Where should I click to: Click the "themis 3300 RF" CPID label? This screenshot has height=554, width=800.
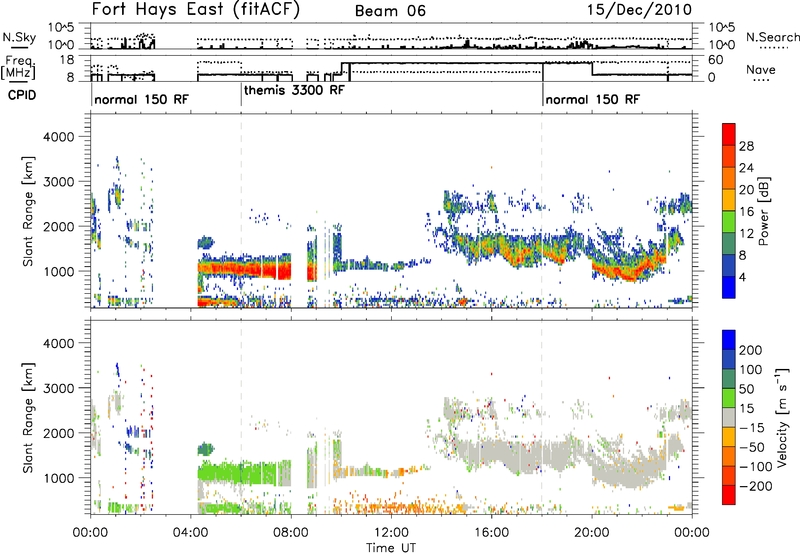click(x=294, y=91)
